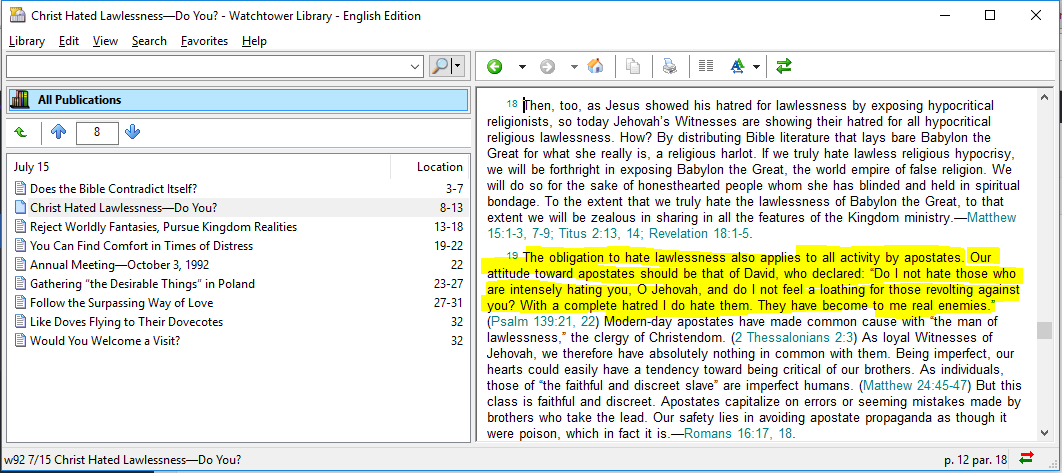Screen dimensions: 1062x473
Task: Click the Print icon
Action: point(670,66)
